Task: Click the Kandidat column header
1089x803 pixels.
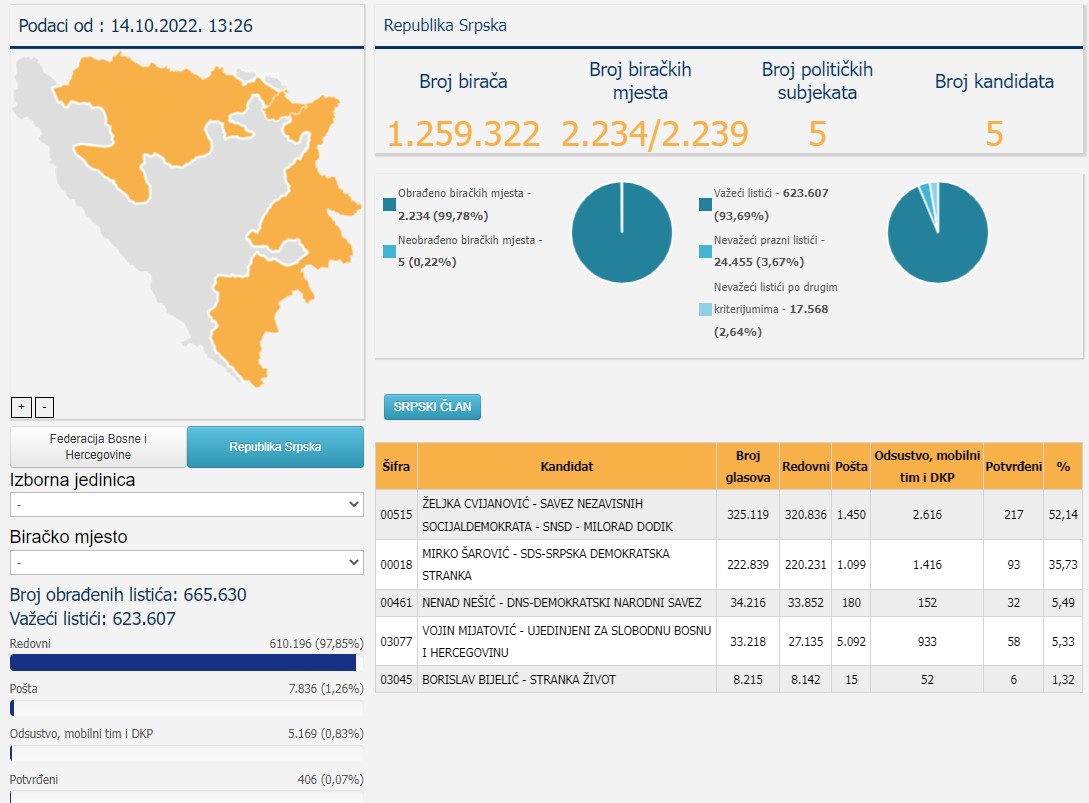Action: [x=567, y=466]
